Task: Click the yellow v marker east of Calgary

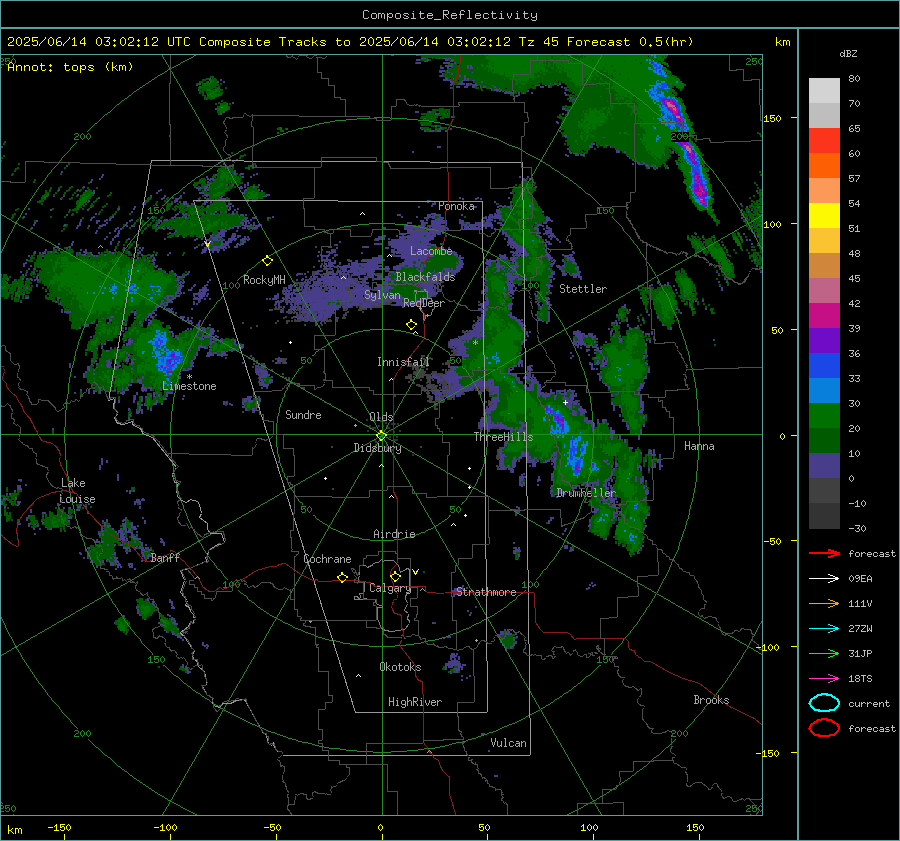Action: coord(416,572)
